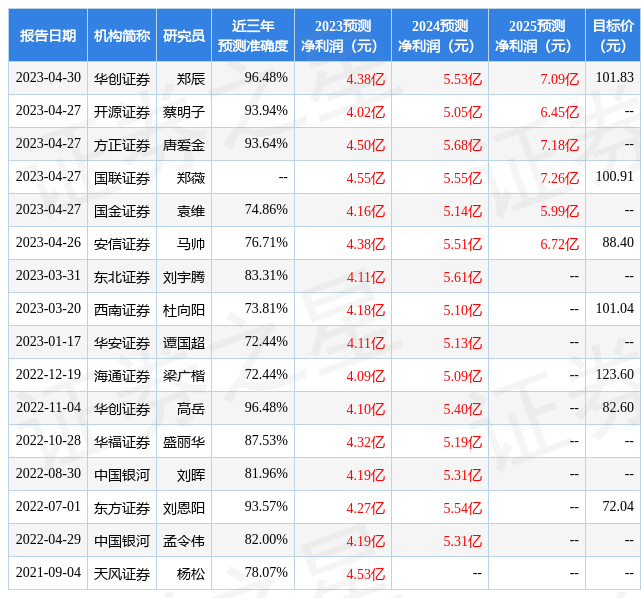Screen dimensions: 641x598
Task: Click the date cell 2023-04-26
Action: point(48,242)
